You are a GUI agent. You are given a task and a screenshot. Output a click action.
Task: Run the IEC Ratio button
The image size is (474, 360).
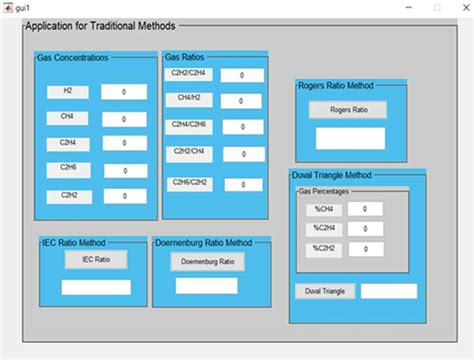click(96, 260)
